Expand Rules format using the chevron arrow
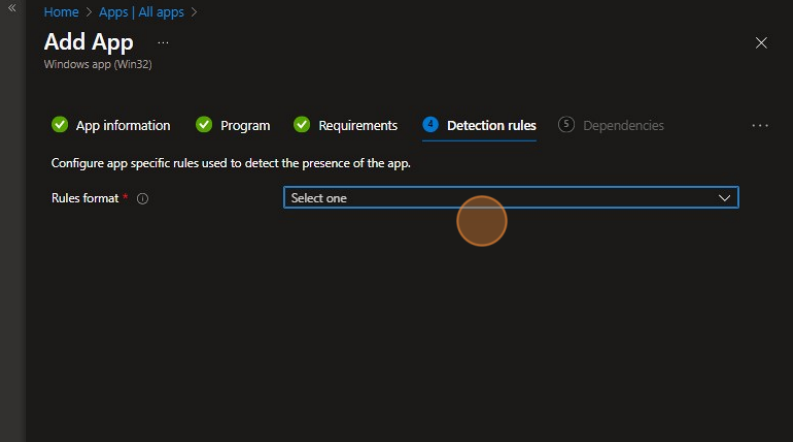This screenshot has height=442, width=793. click(725, 198)
